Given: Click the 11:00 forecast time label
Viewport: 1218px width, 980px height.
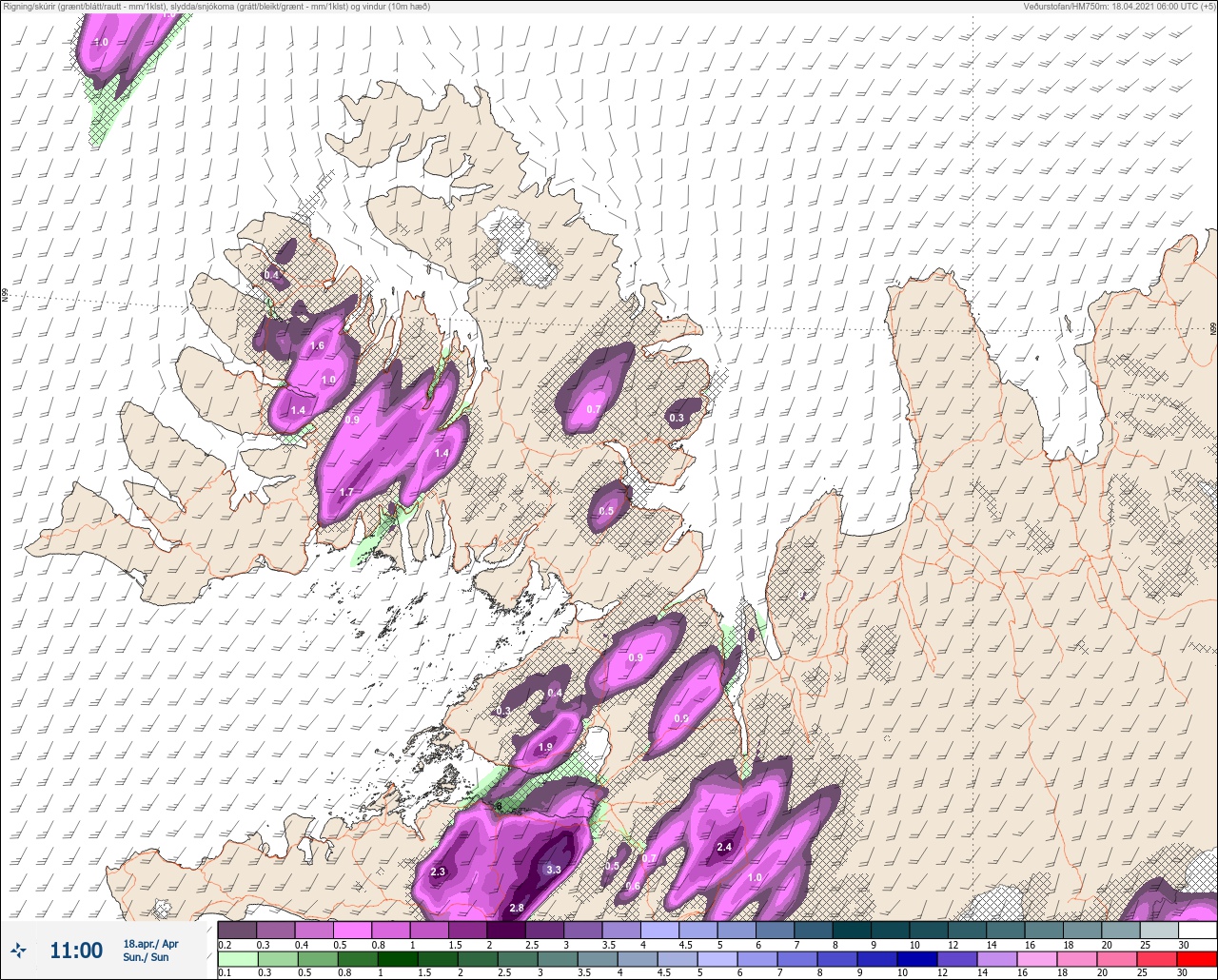Looking at the screenshot, I should coord(76,950).
